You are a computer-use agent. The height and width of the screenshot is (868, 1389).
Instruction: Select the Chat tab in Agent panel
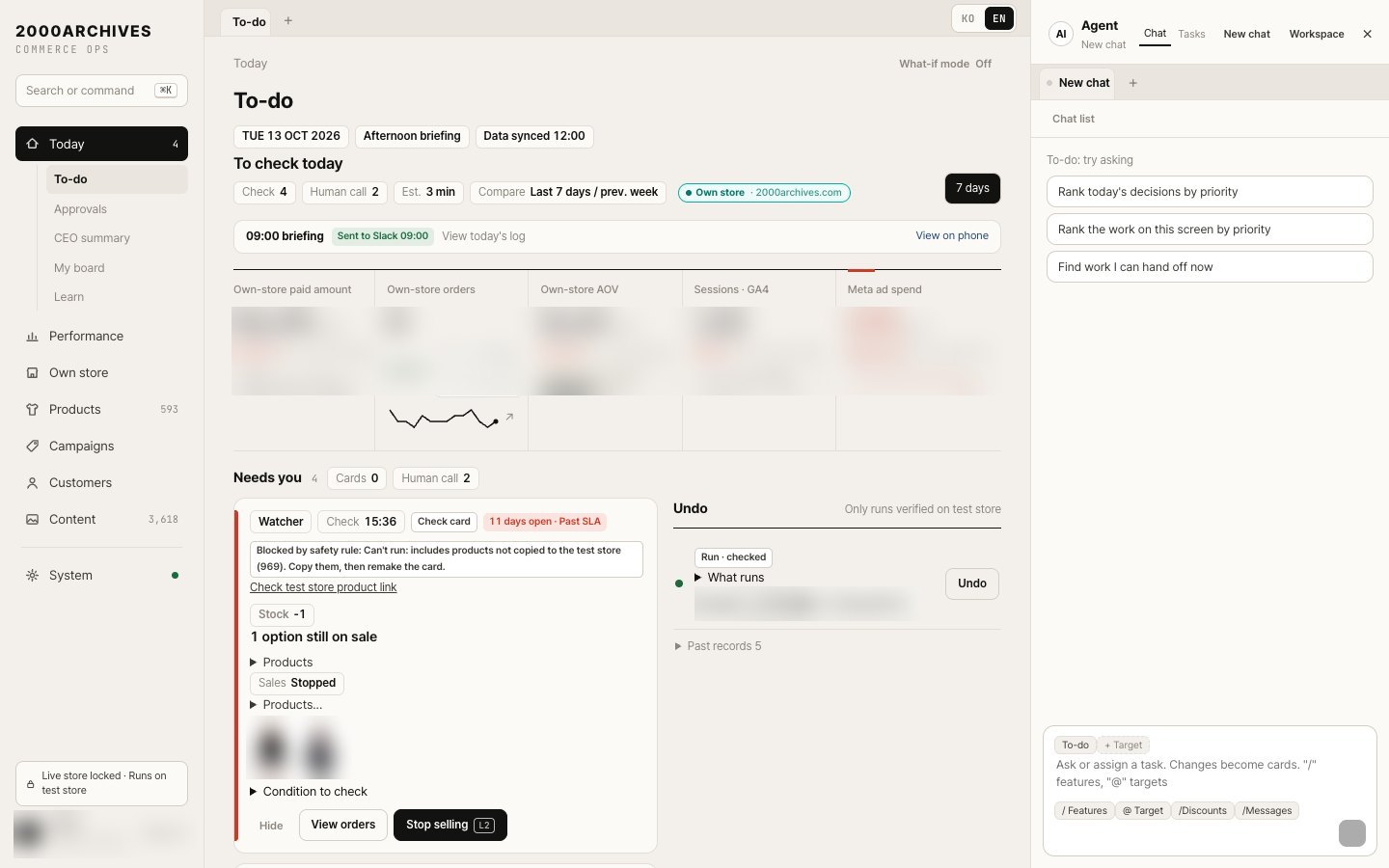click(1155, 34)
